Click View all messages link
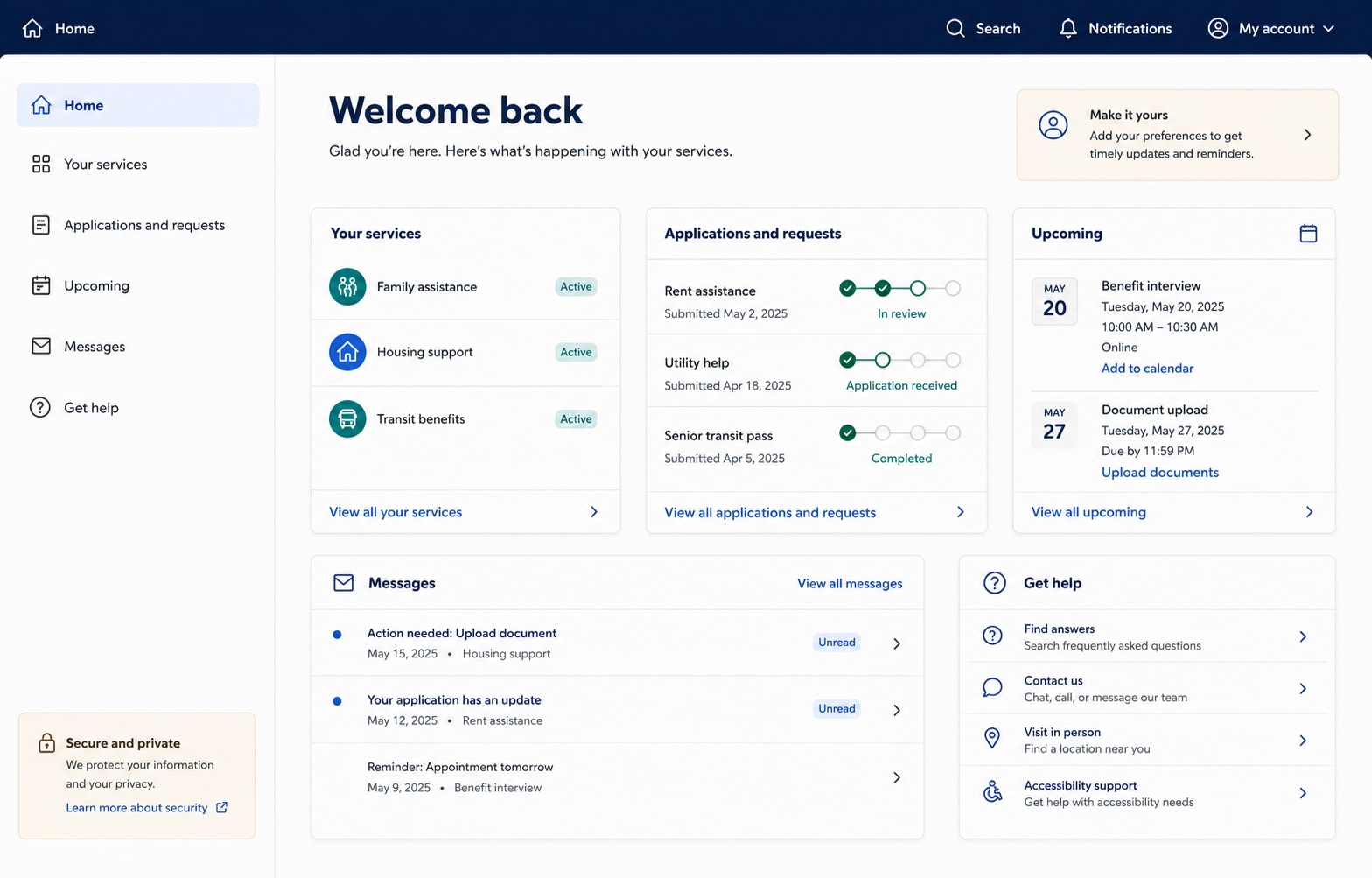This screenshot has width=1372, height=878. coord(850,583)
